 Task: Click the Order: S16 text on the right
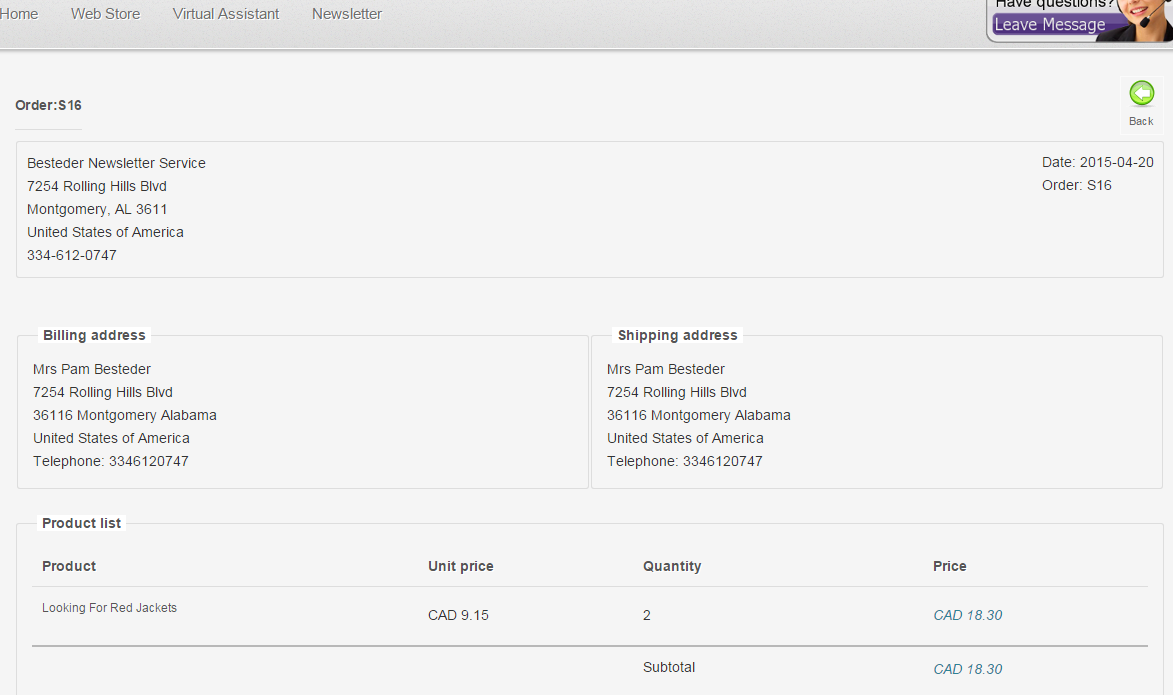pyautogui.click(x=1076, y=186)
